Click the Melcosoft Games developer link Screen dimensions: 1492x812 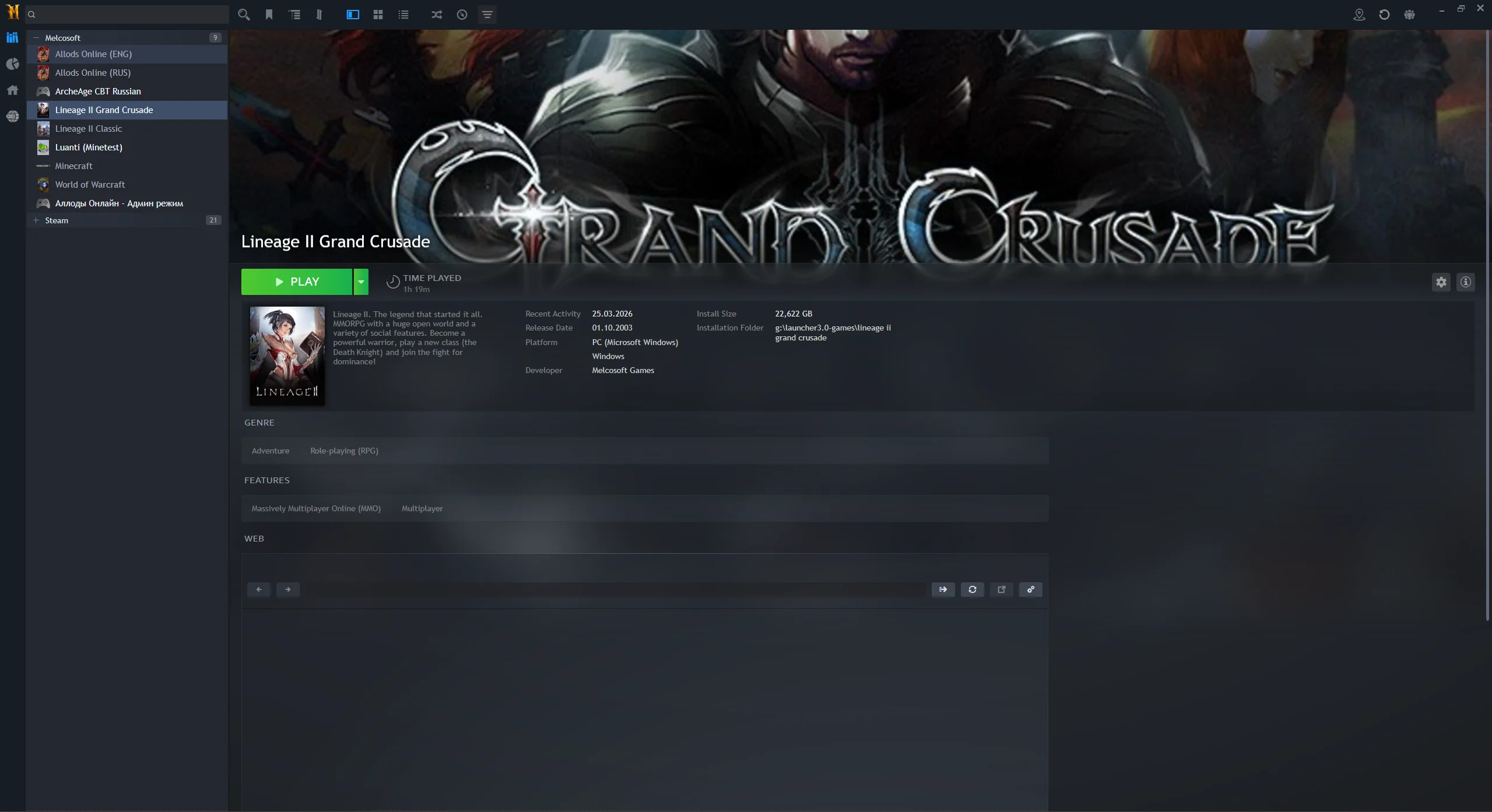tap(623, 370)
